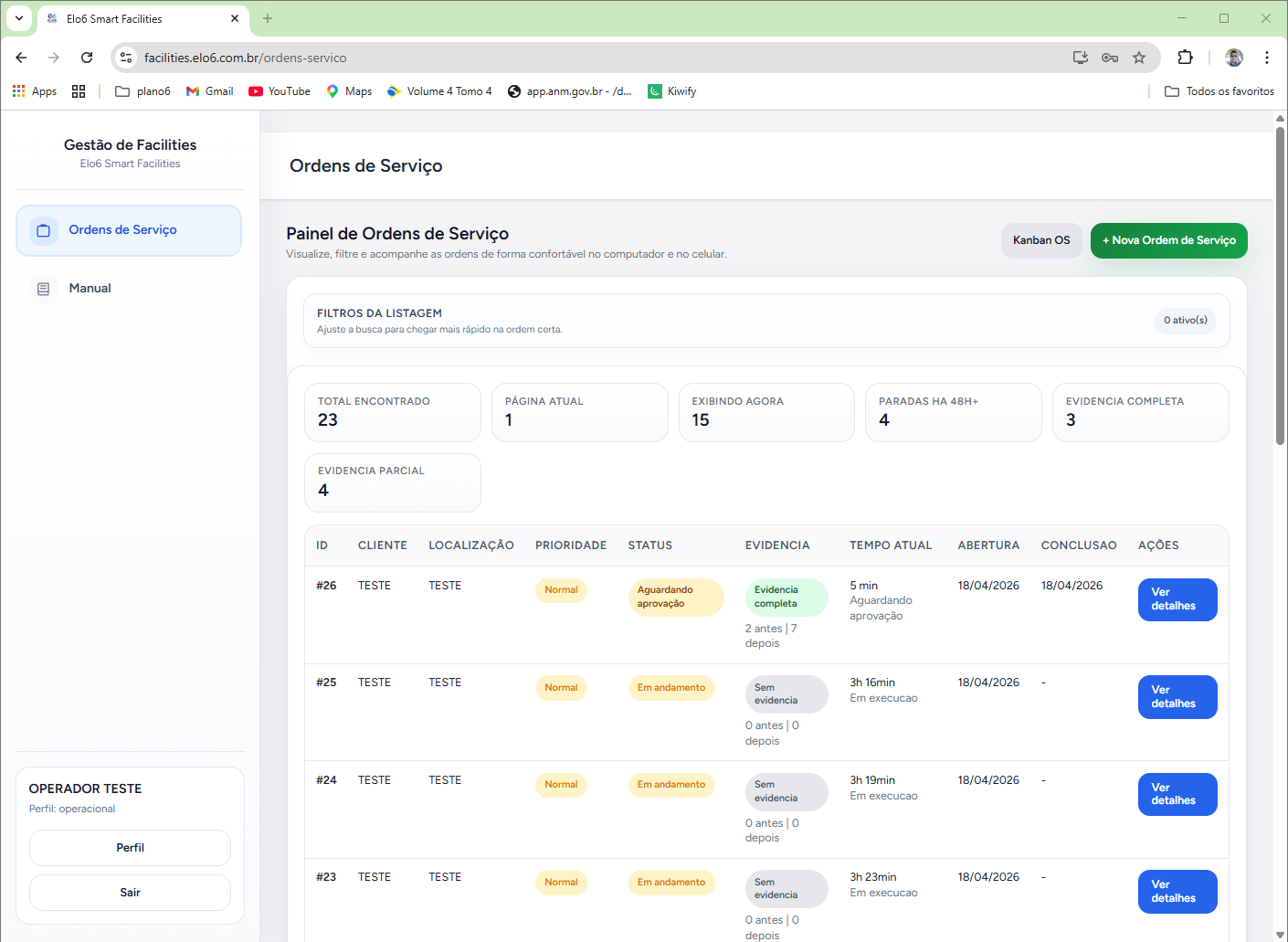Image resolution: width=1288 pixels, height=942 pixels.
Task: Open the tab search dropdown arrow
Action: [x=19, y=18]
